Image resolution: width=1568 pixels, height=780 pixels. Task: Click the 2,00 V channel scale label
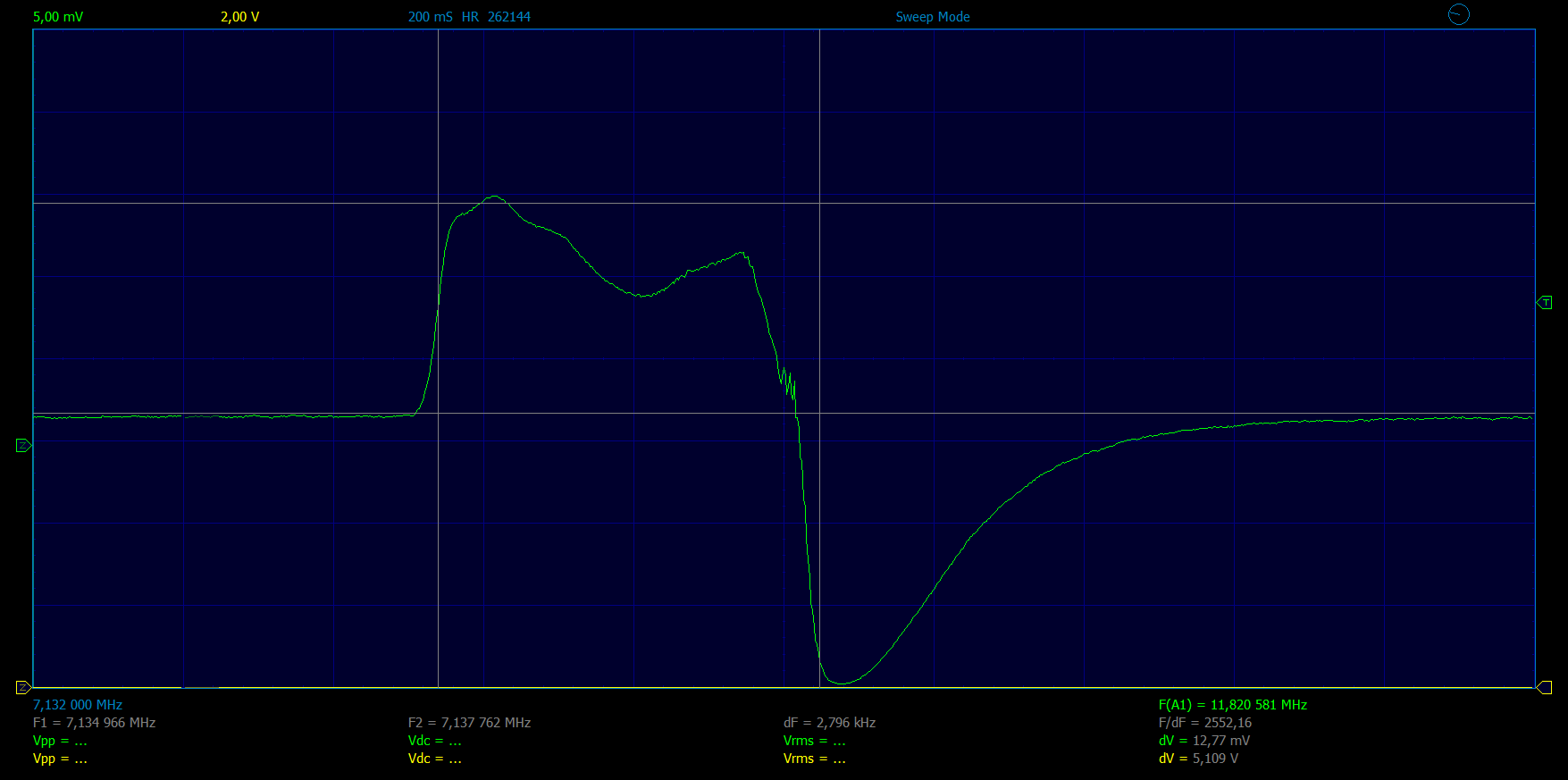point(240,17)
